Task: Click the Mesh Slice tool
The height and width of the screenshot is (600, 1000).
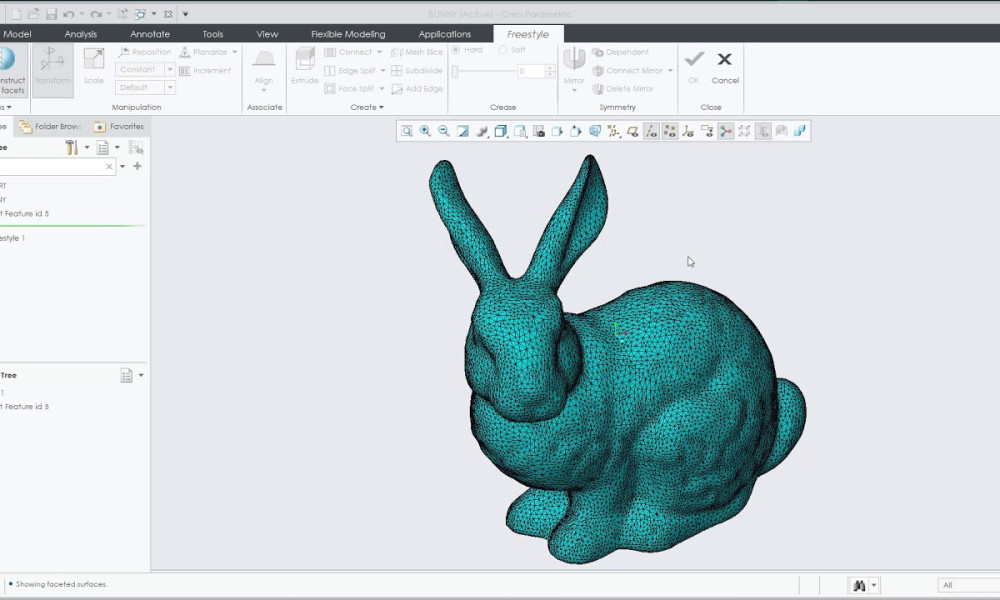Action: click(417, 52)
